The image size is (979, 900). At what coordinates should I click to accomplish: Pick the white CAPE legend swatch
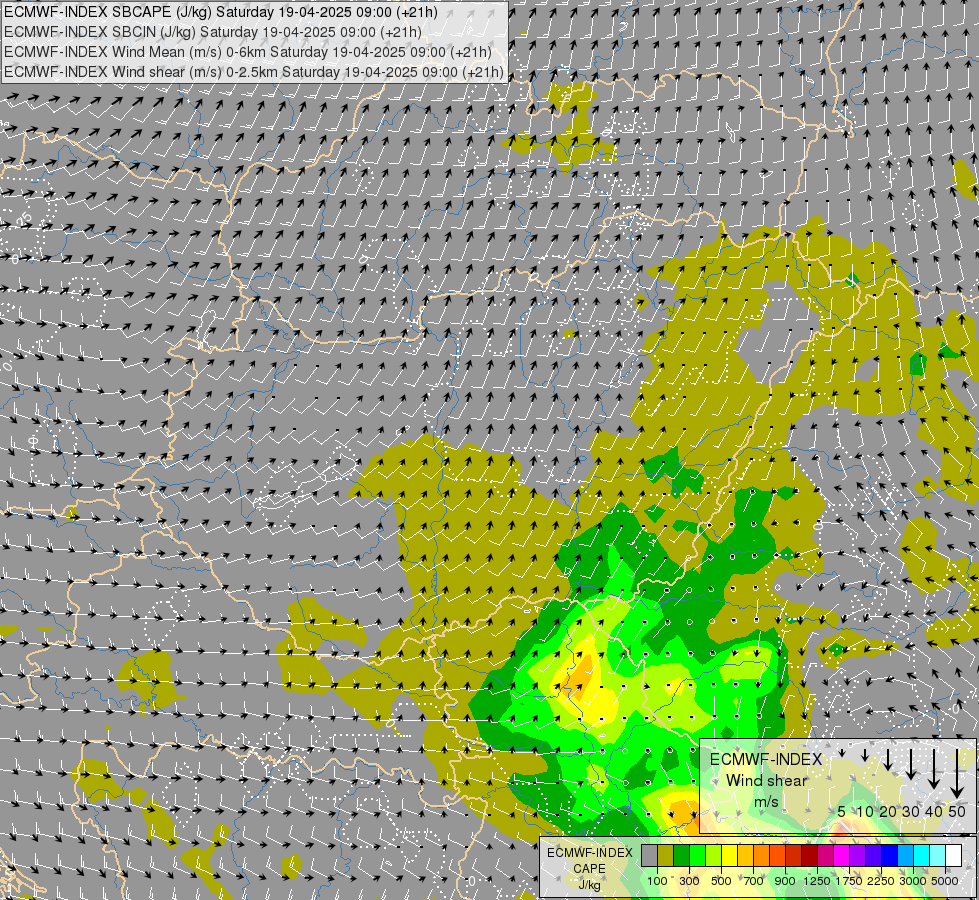coord(954,856)
